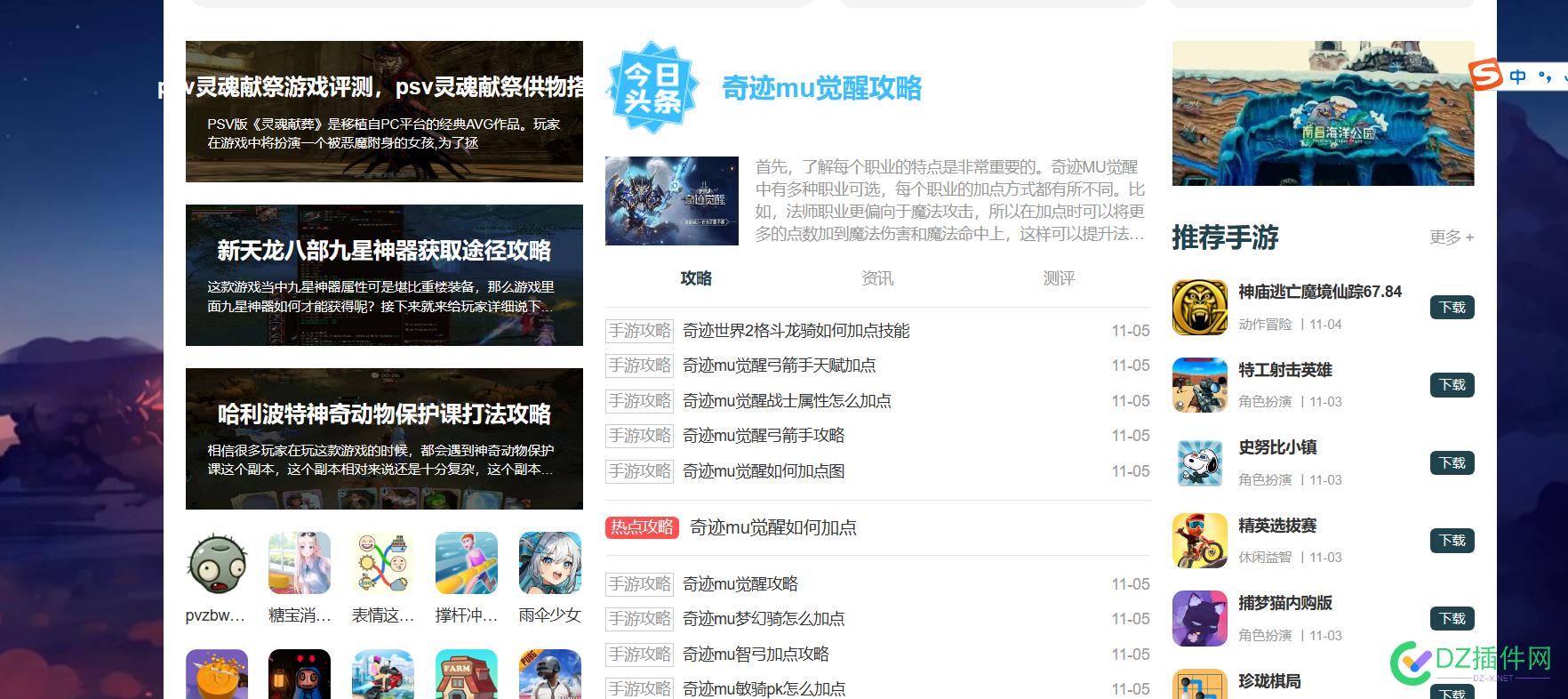1568x699 pixels.
Task: Click the 神庙逃亡魔境仙踪 app icon
Action: tap(1200, 308)
